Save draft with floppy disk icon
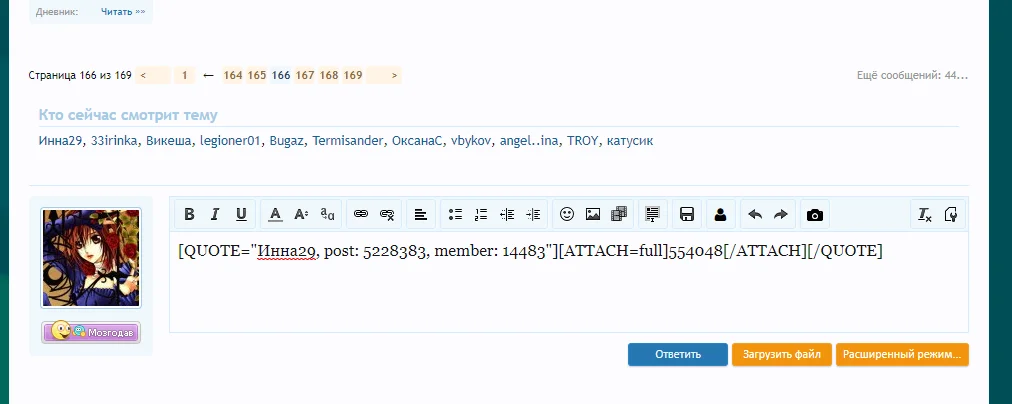 (687, 214)
